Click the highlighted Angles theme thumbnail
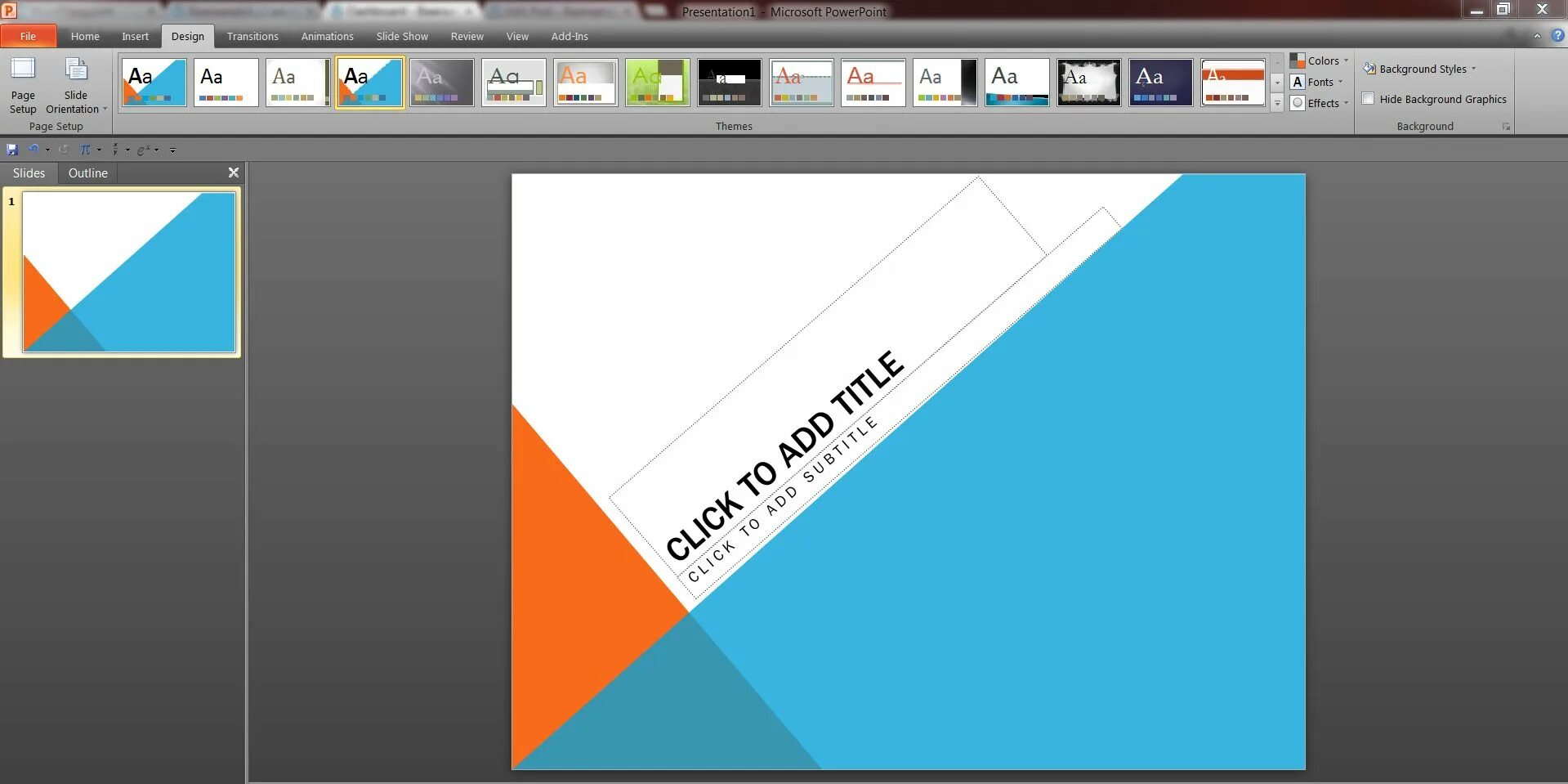The width and height of the screenshot is (1568, 784). pos(370,83)
